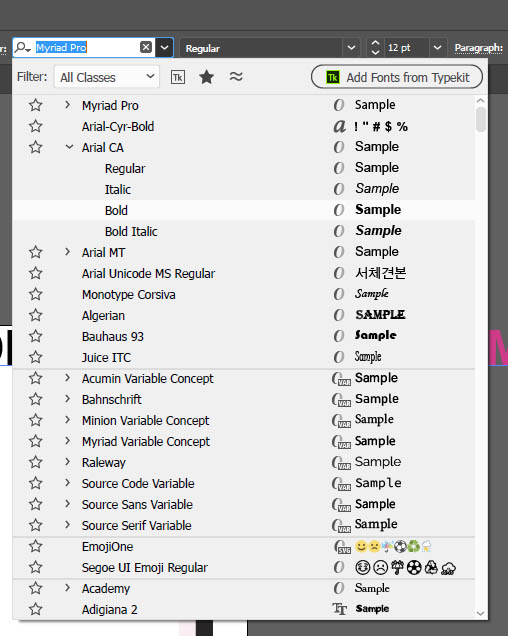Show similar fonts filter icon
The height and width of the screenshot is (636, 508).
[x=236, y=76]
